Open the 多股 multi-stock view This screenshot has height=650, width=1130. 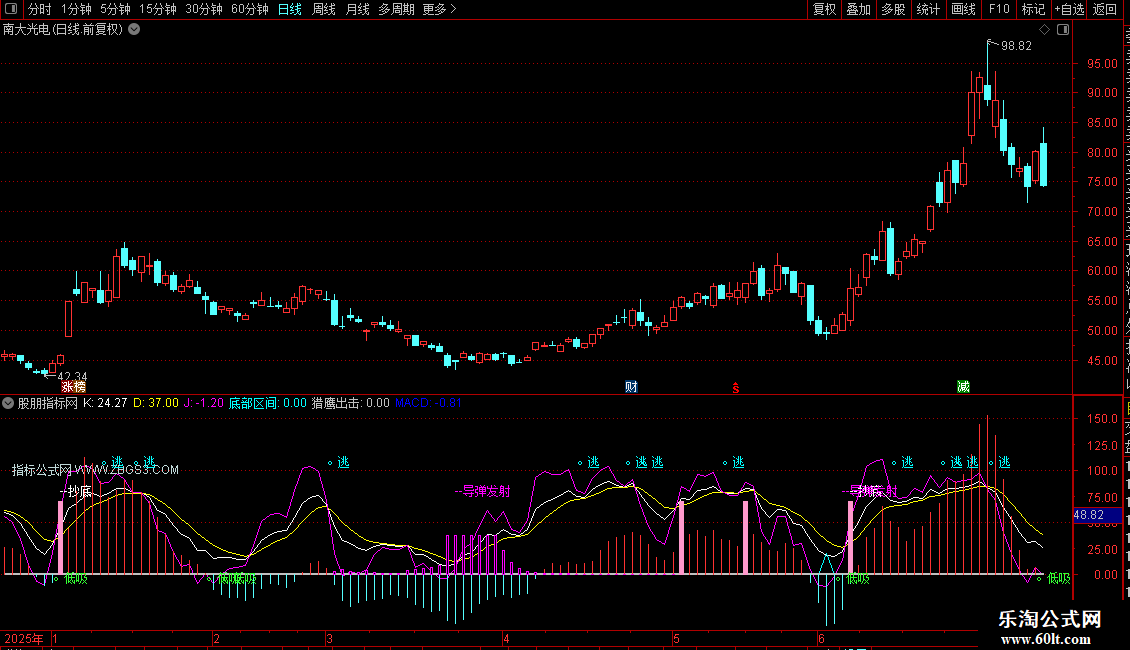(x=893, y=9)
